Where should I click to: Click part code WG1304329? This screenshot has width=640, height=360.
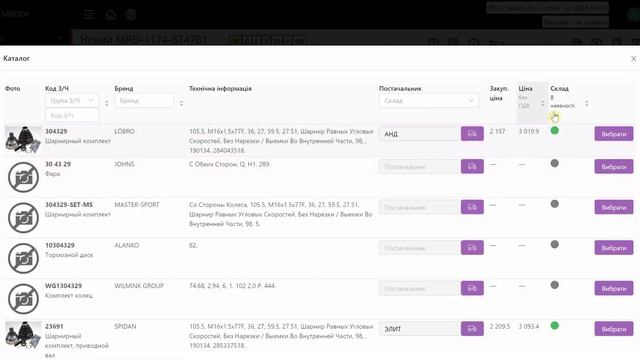[63, 286]
